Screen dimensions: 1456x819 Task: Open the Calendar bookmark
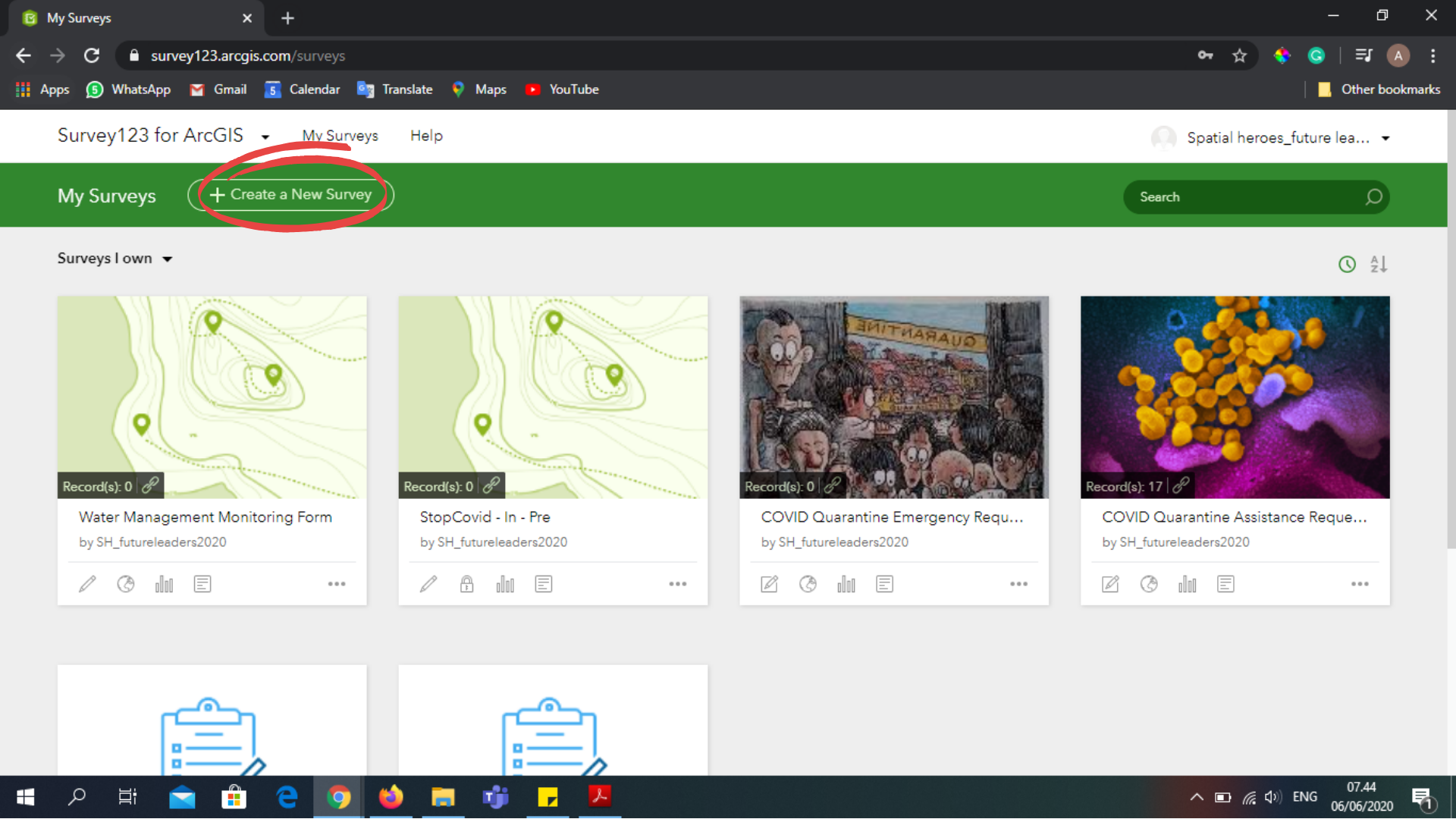[x=302, y=89]
